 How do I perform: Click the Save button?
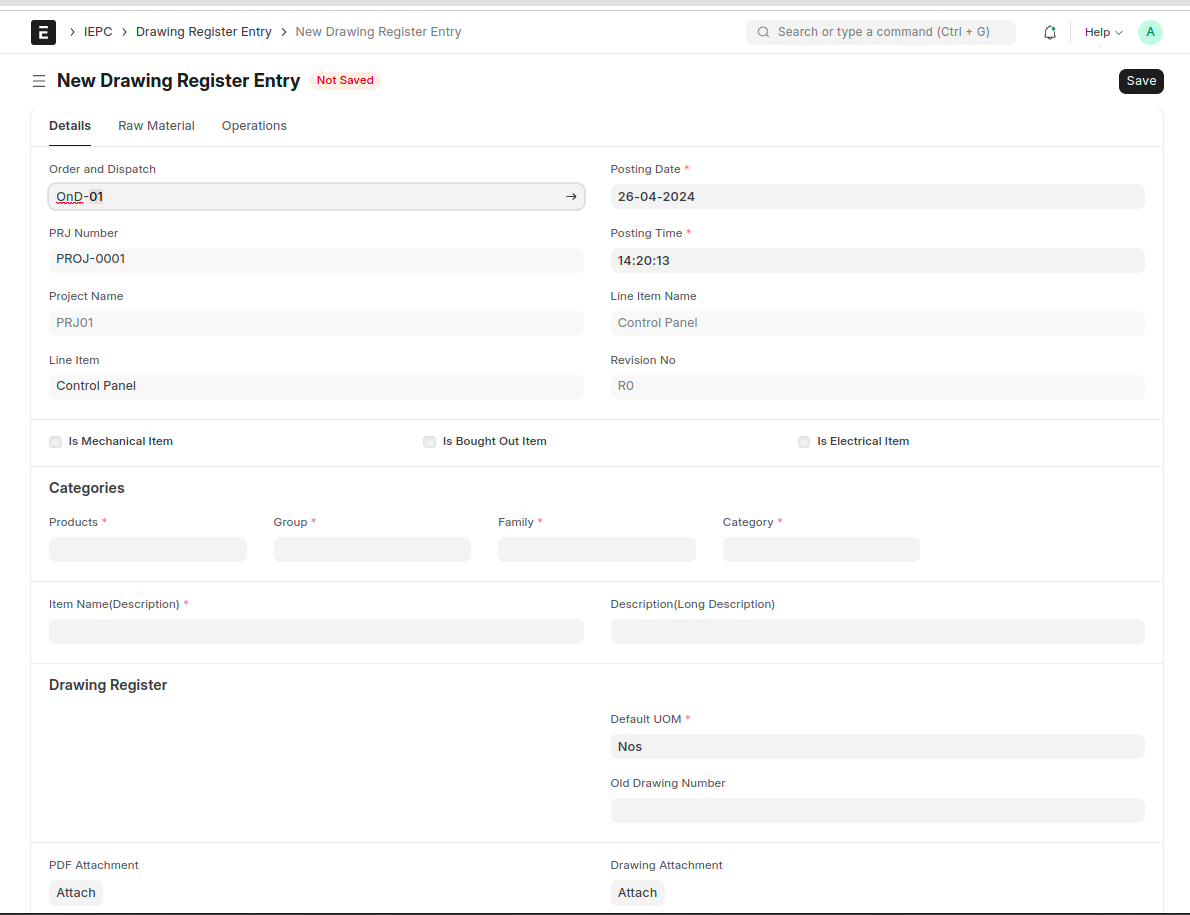[1141, 81]
